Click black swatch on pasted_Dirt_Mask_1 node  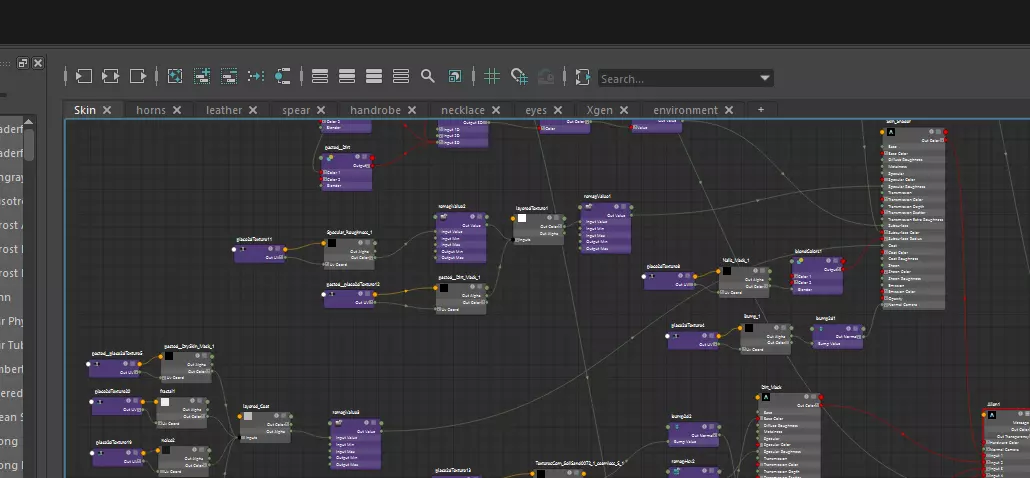click(x=444, y=288)
